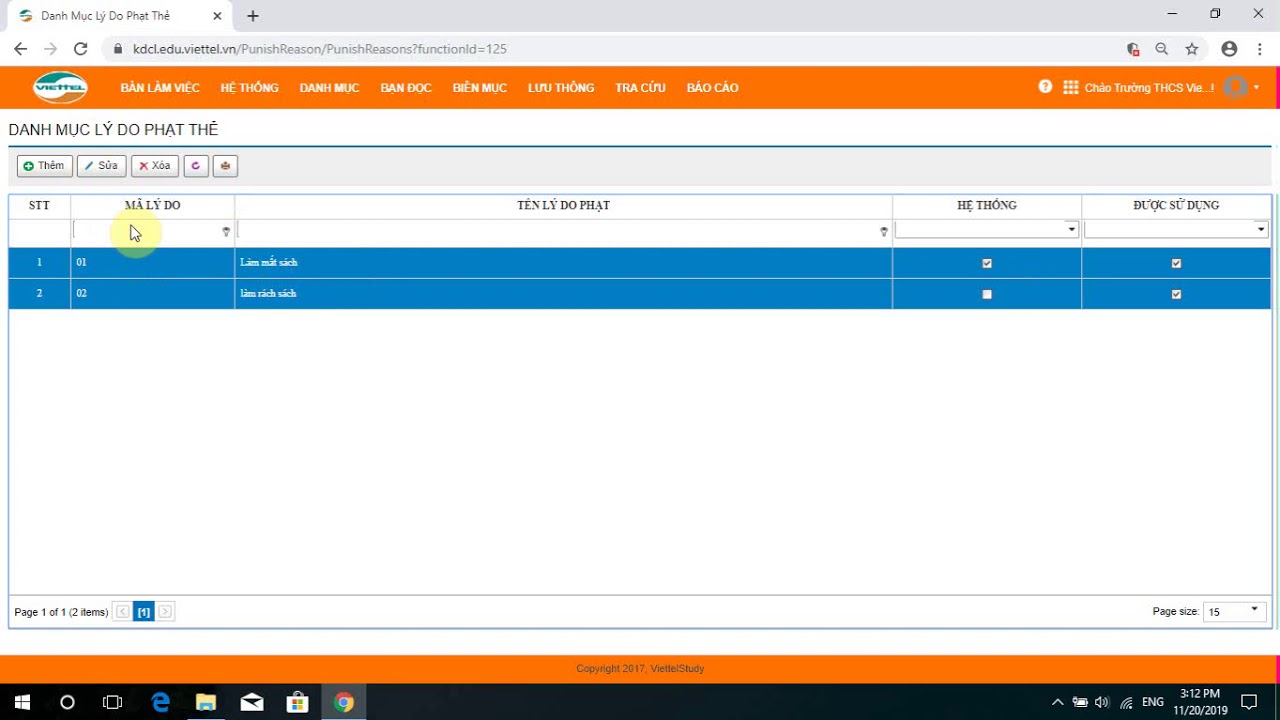Open Microsoft Store from taskbar
Image resolution: width=1280 pixels, height=720 pixels.
(x=297, y=702)
